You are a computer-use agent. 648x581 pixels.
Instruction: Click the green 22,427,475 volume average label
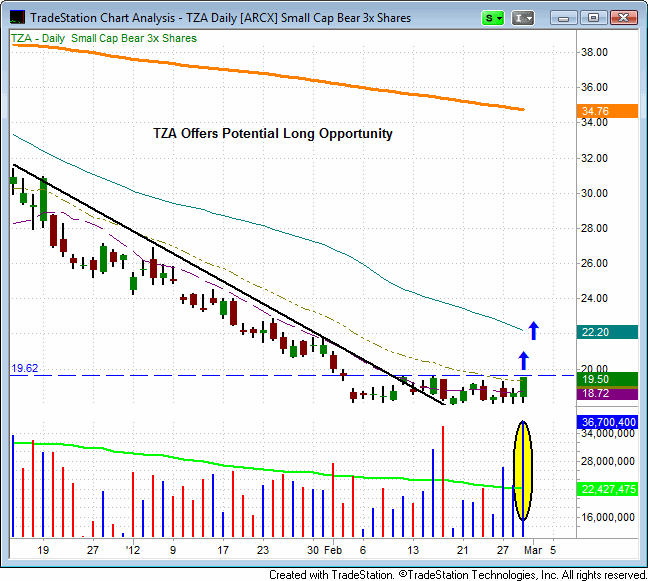(x=609, y=488)
